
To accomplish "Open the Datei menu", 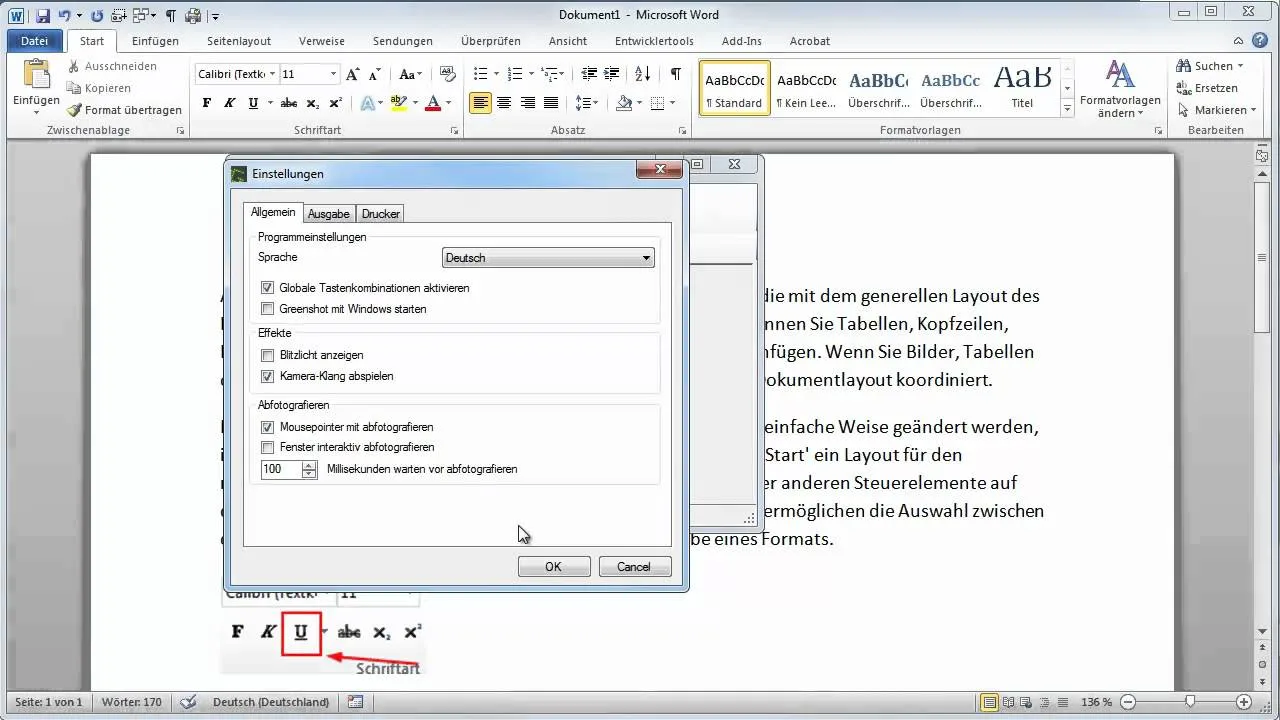I will pyautogui.click(x=34, y=41).
